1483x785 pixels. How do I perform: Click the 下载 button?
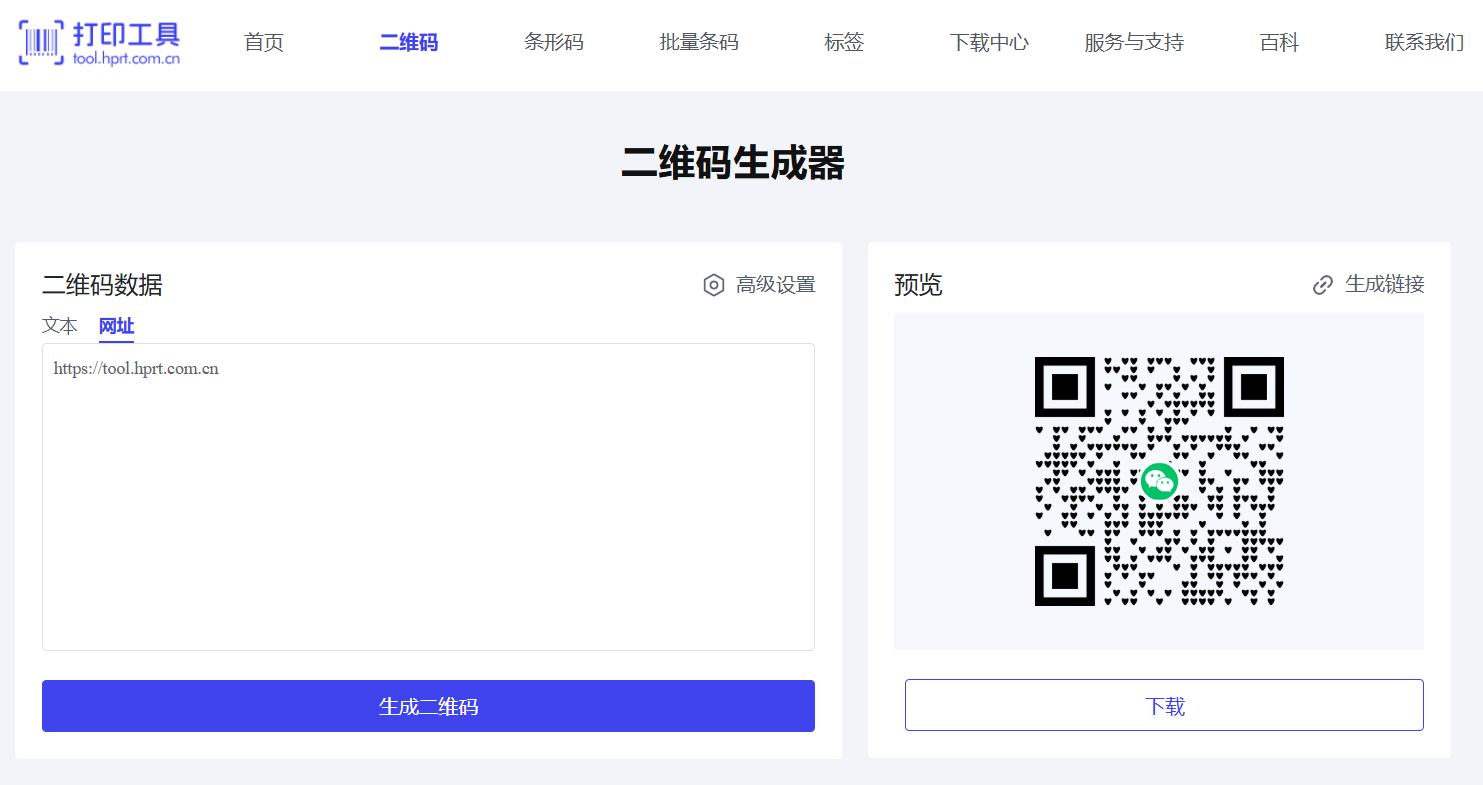[x=1164, y=705]
